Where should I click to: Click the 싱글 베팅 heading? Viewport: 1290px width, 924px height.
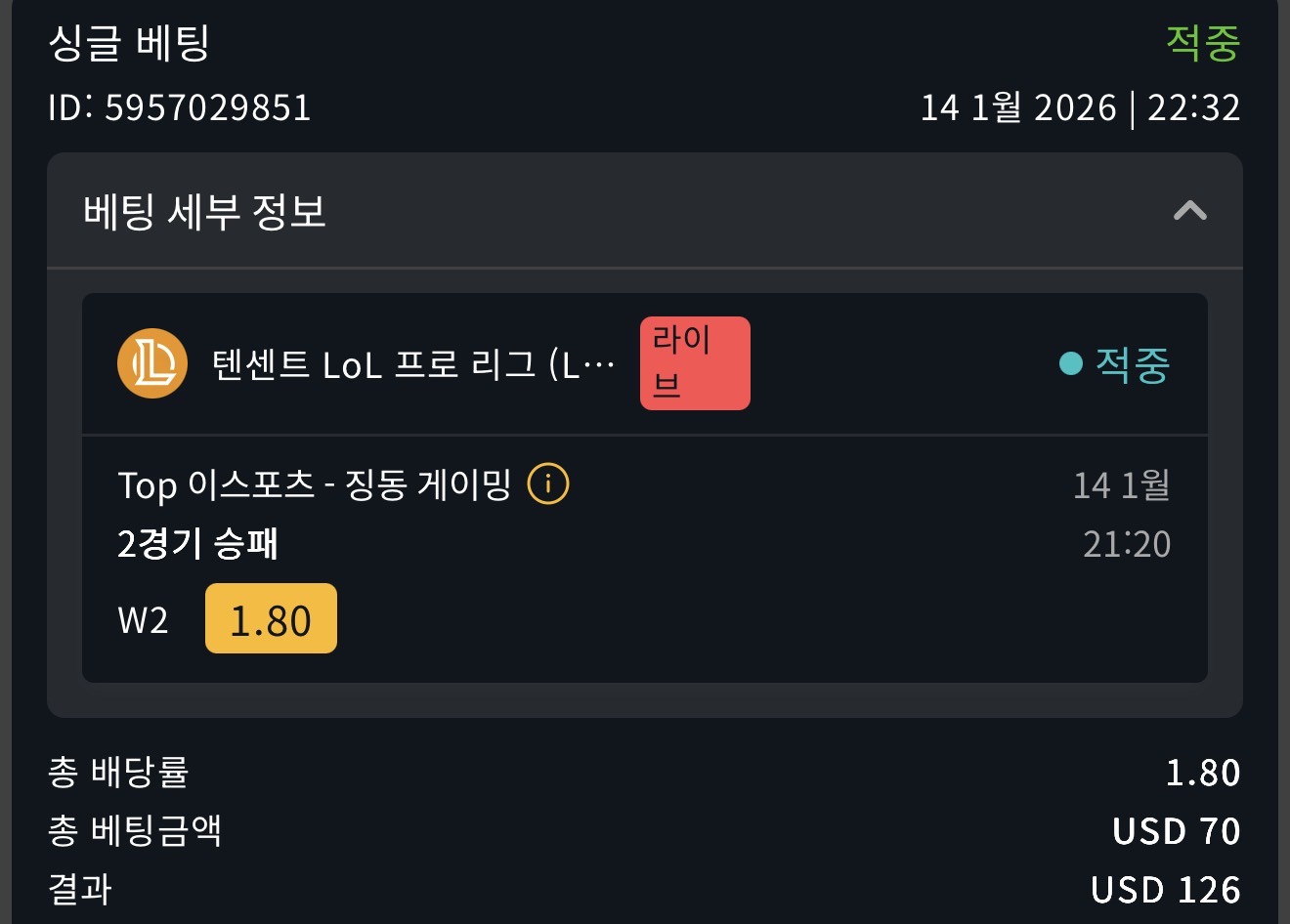tap(129, 43)
